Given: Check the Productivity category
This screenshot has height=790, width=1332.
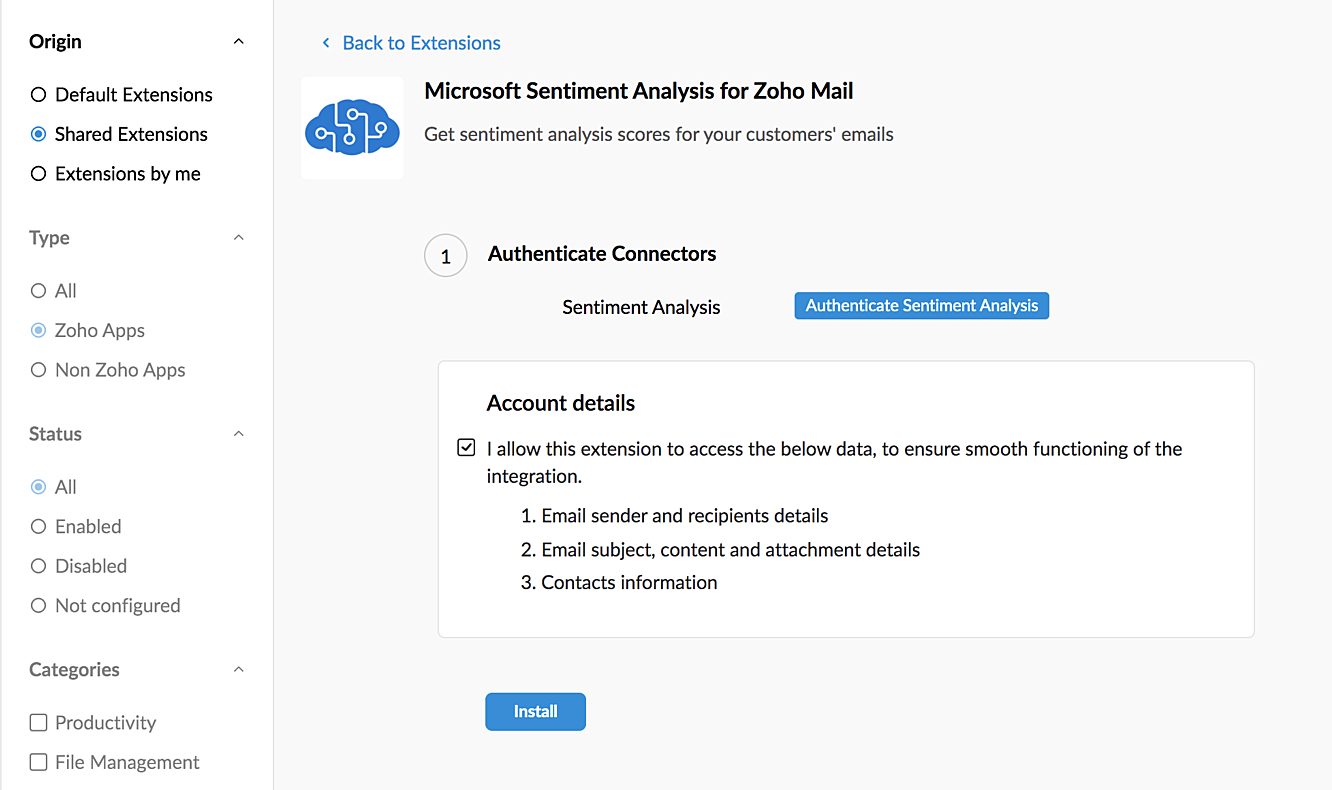Looking at the screenshot, I should pyautogui.click(x=39, y=723).
